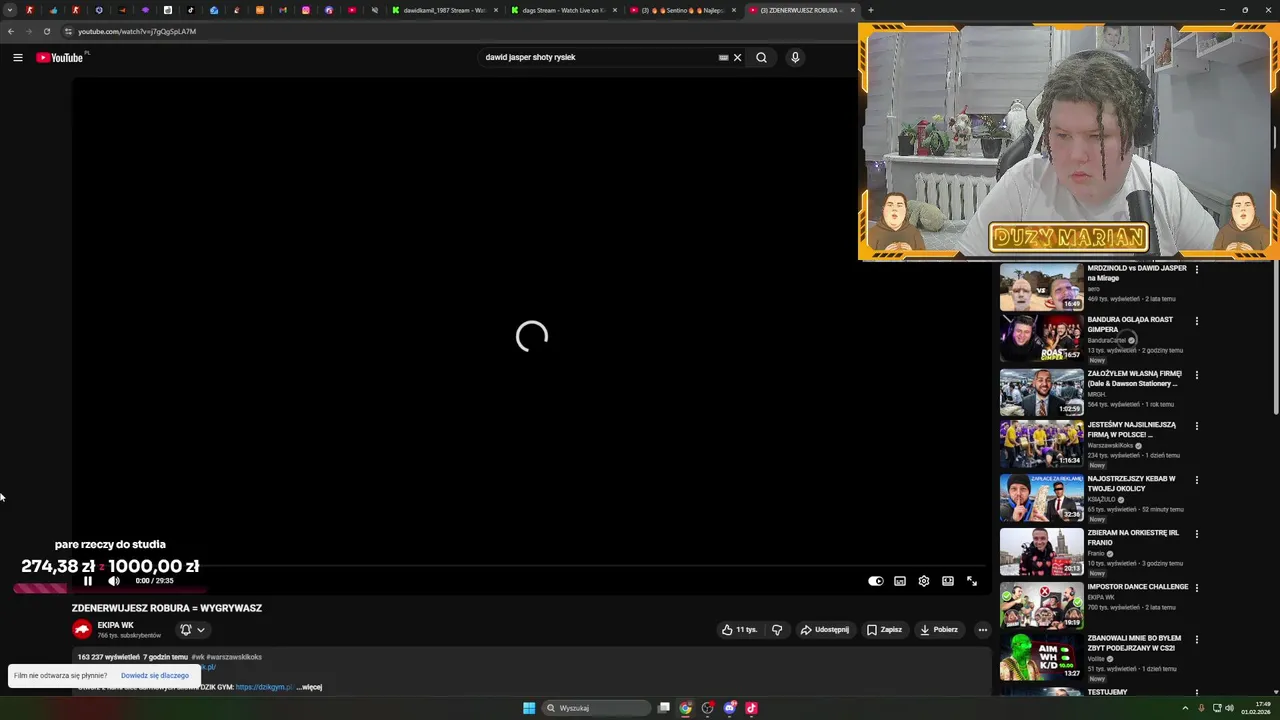Open the on-screen keyboard in search box
1280x720 pixels.
coord(723,58)
